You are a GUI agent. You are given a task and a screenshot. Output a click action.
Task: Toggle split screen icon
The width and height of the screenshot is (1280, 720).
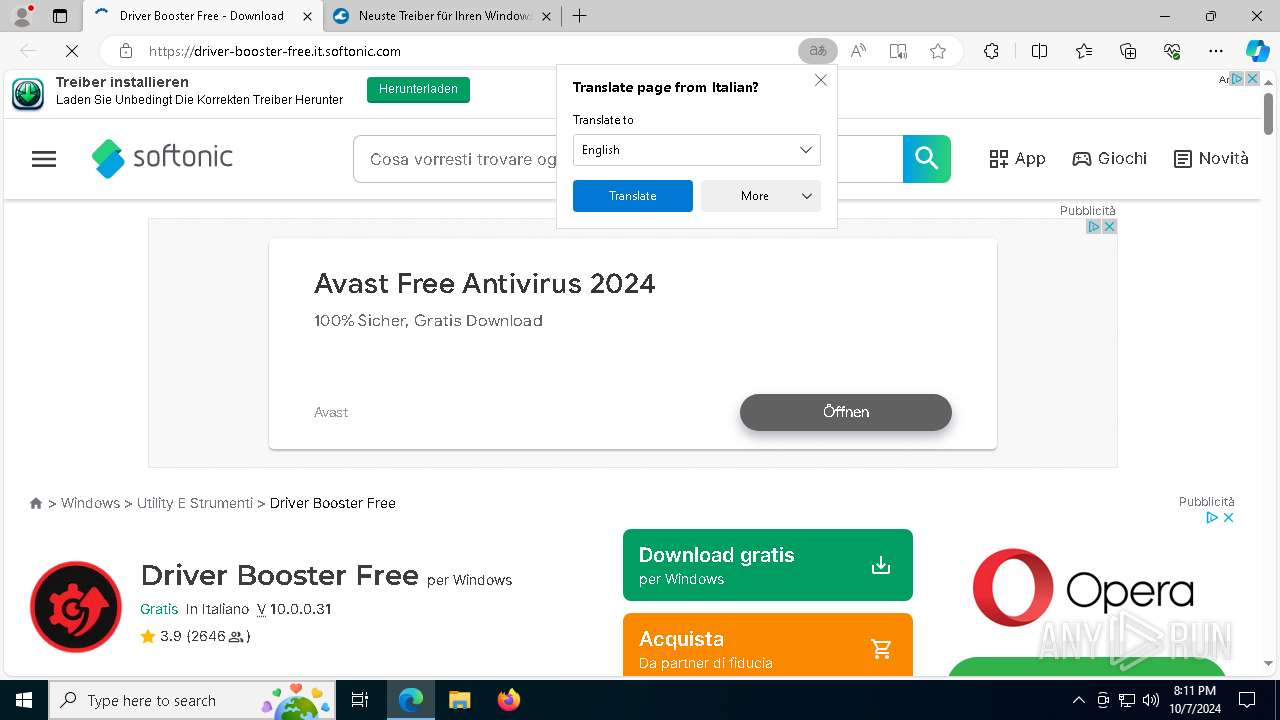(x=1039, y=51)
